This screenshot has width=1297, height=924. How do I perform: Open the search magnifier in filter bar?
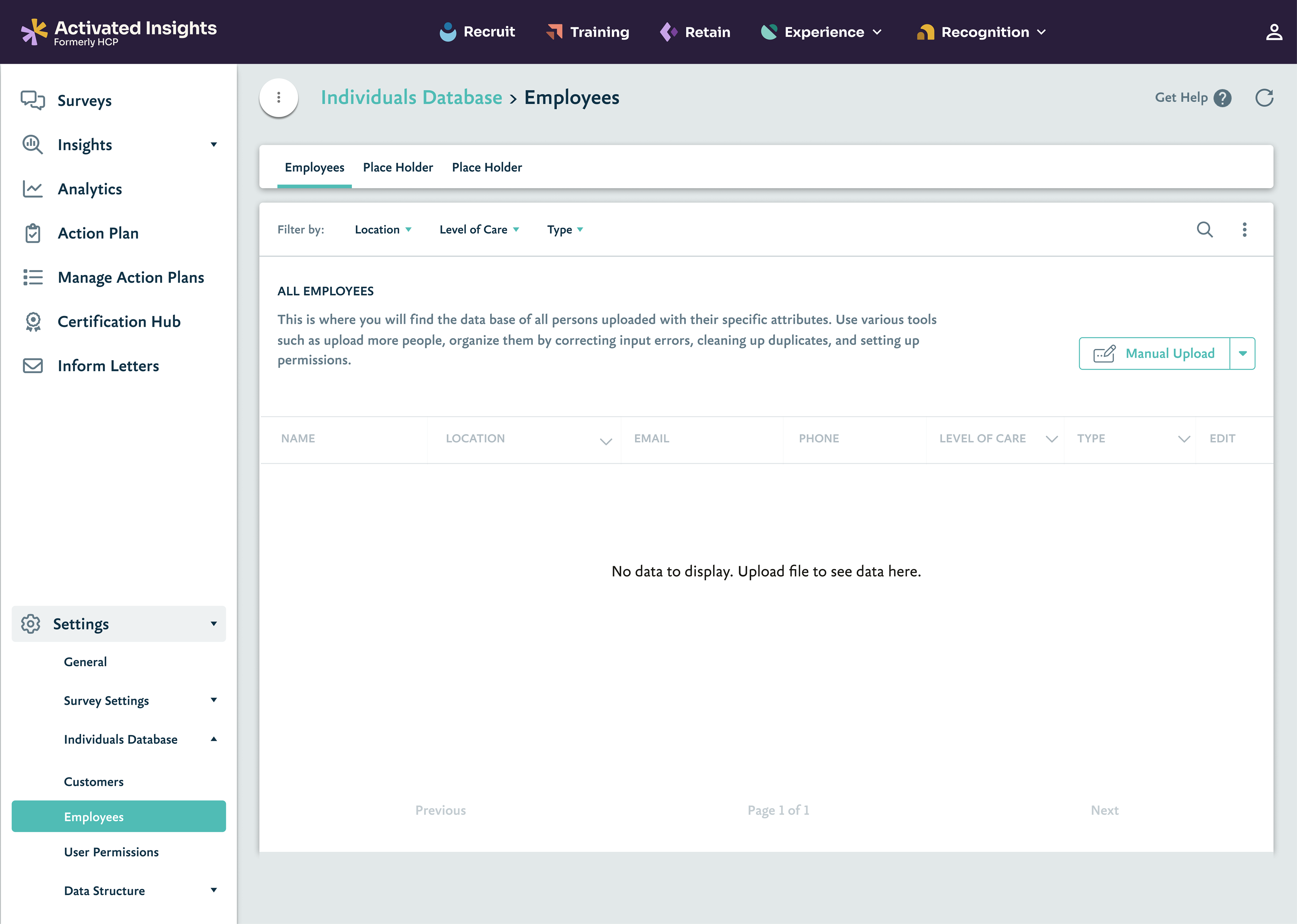tap(1205, 229)
